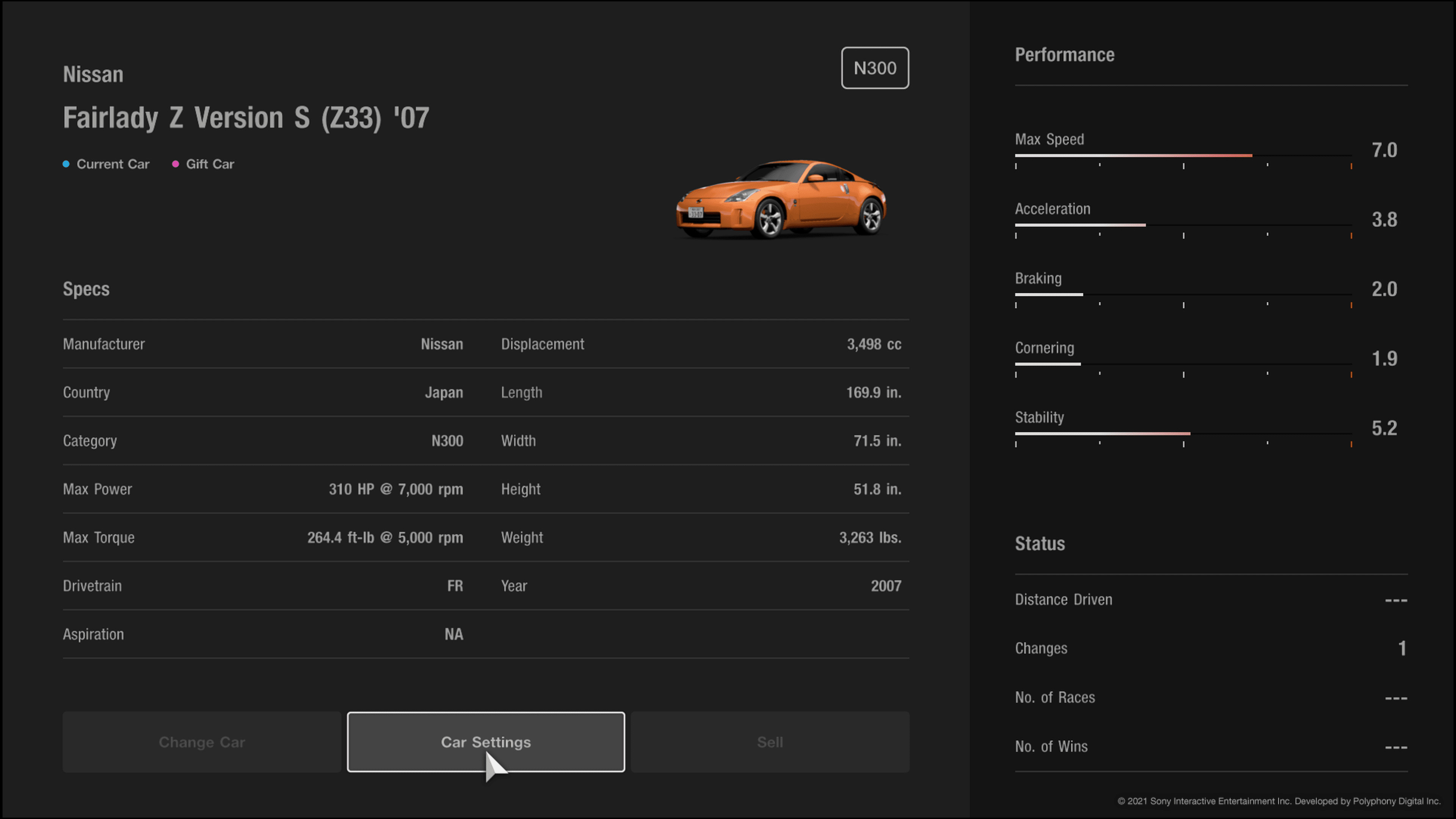Viewport: 1456px width, 819px height.
Task: Click the Braking performance bar
Action: (1183, 295)
